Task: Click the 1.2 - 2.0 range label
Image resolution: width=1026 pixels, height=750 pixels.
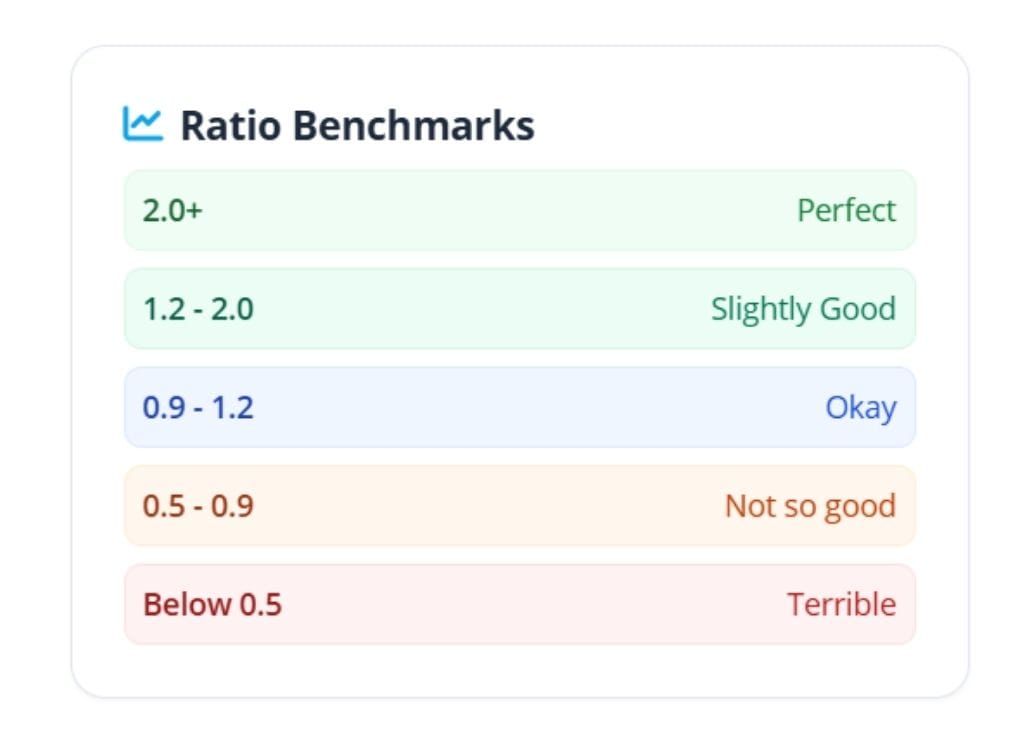Action: pos(199,308)
